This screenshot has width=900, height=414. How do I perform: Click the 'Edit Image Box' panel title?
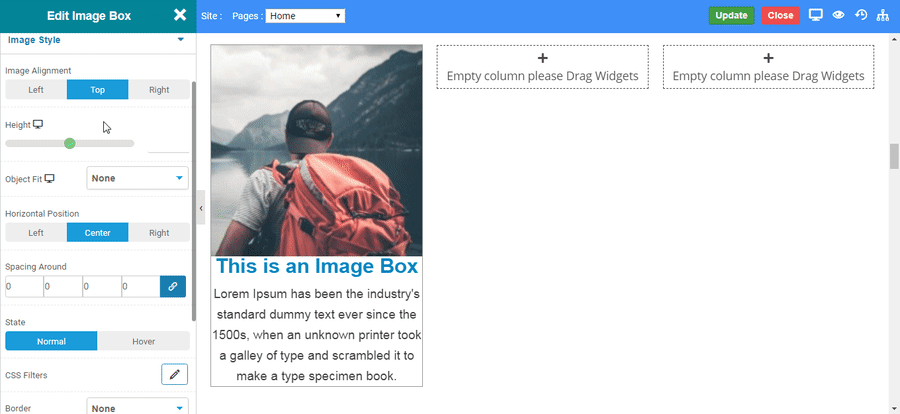[89, 16]
